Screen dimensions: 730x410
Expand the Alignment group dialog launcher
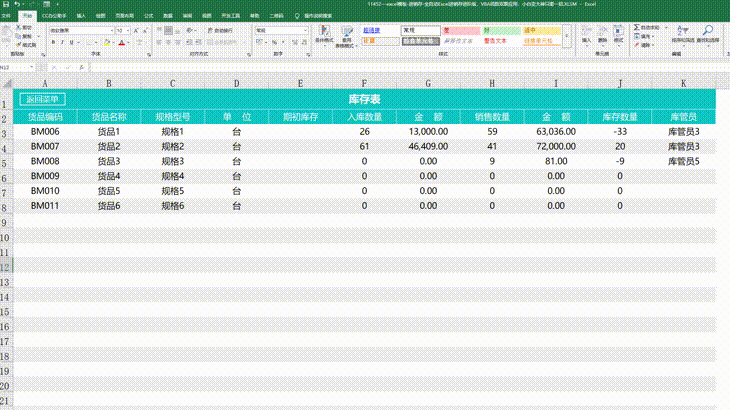(x=249, y=55)
